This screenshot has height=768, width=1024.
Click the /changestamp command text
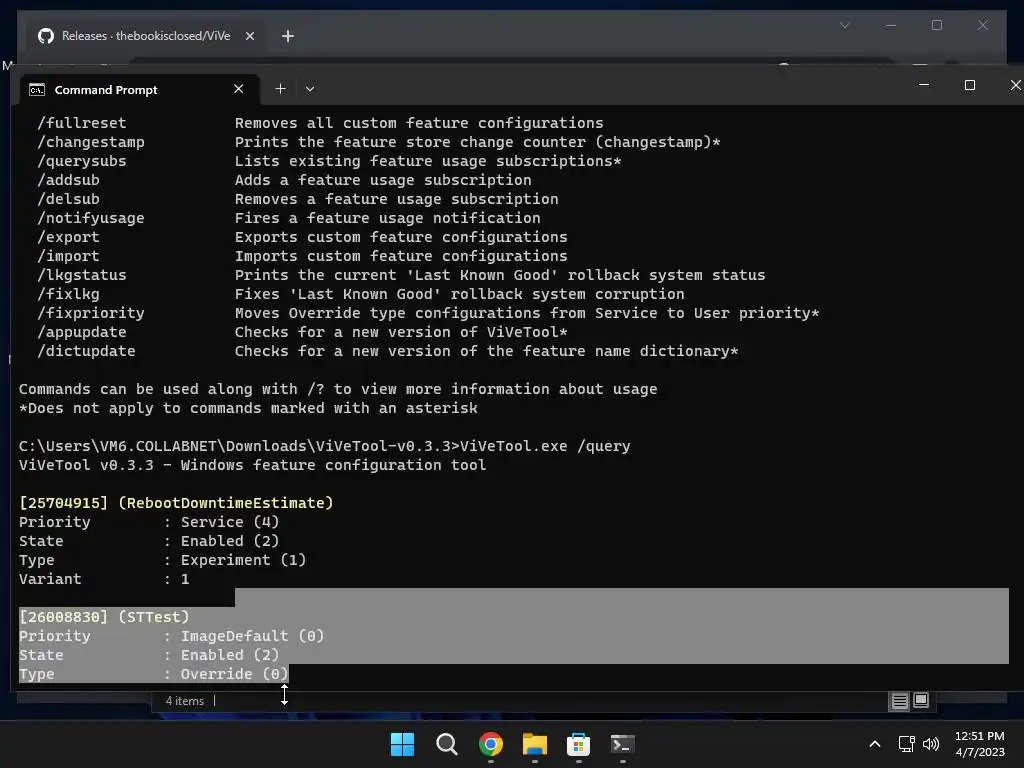(x=91, y=142)
